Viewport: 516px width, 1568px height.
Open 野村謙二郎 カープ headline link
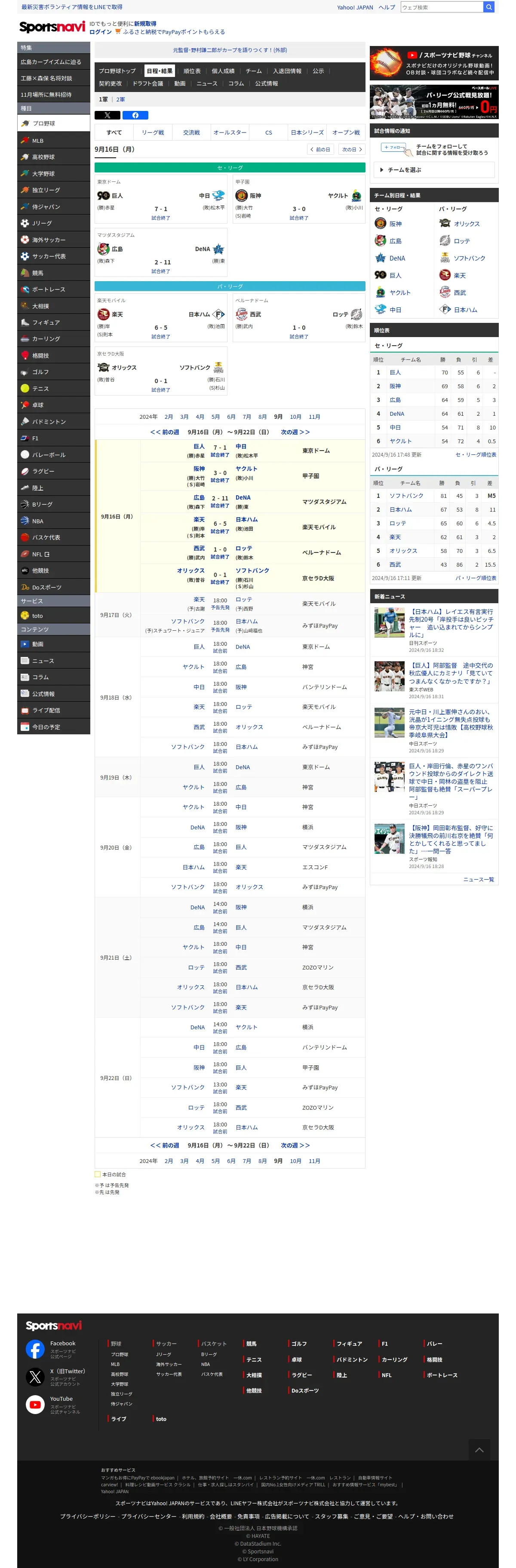coord(230,51)
